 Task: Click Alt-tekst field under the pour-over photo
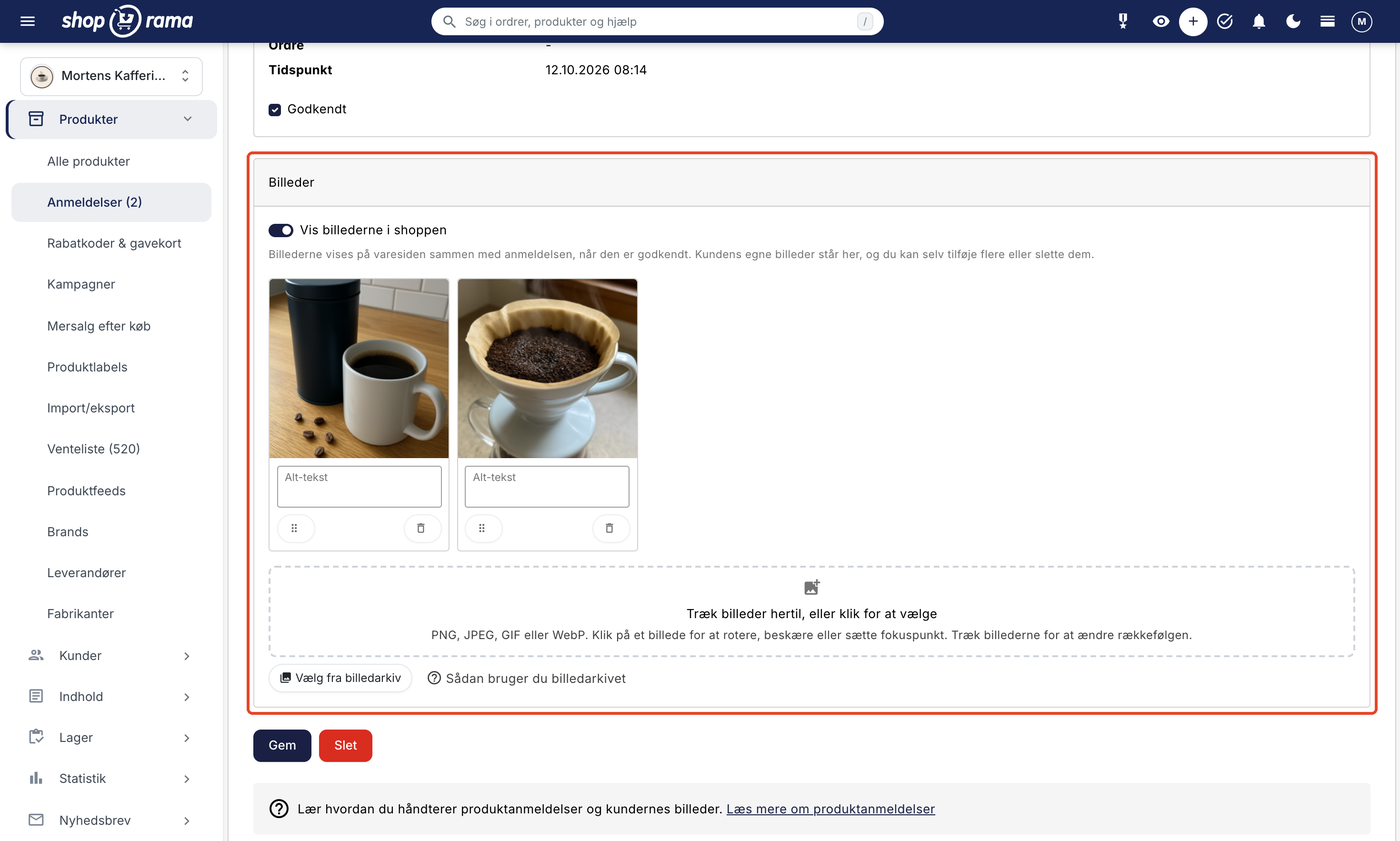(547, 486)
